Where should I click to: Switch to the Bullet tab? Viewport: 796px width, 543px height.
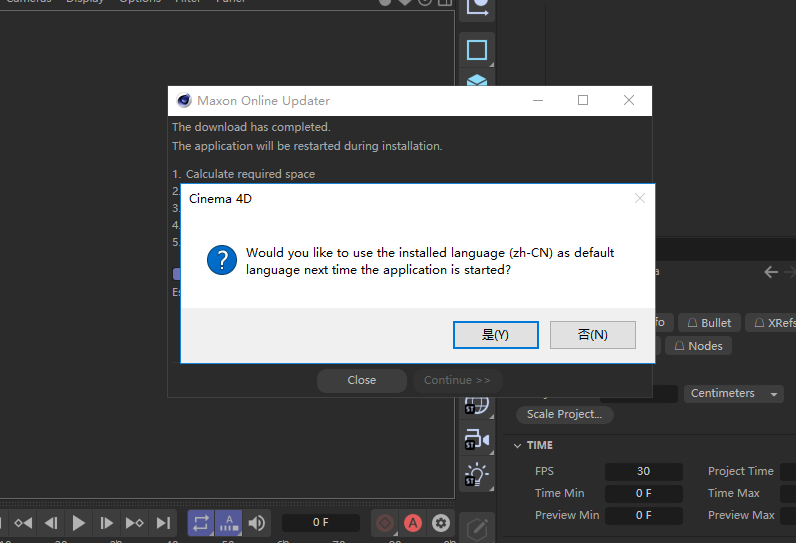(x=709, y=323)
